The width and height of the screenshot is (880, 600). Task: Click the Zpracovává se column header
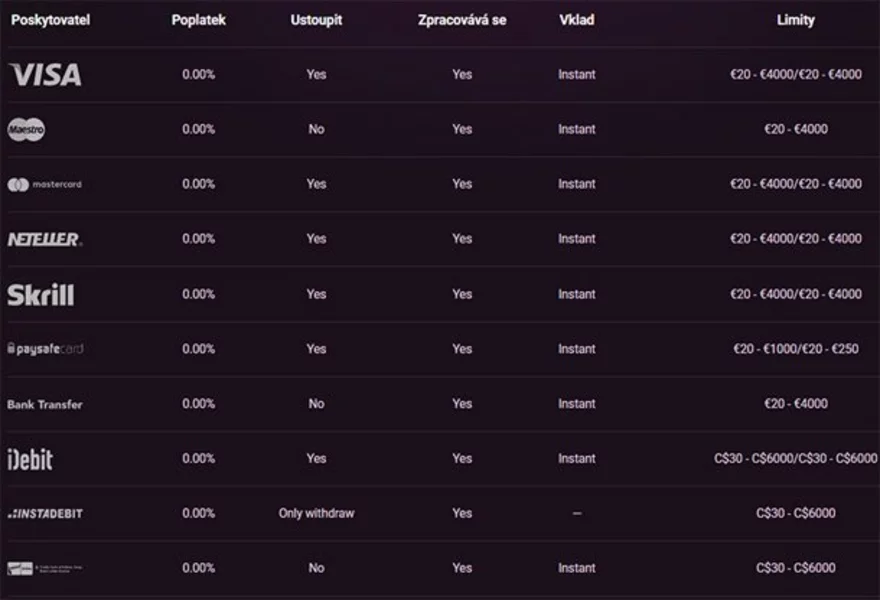pos(462,20)
